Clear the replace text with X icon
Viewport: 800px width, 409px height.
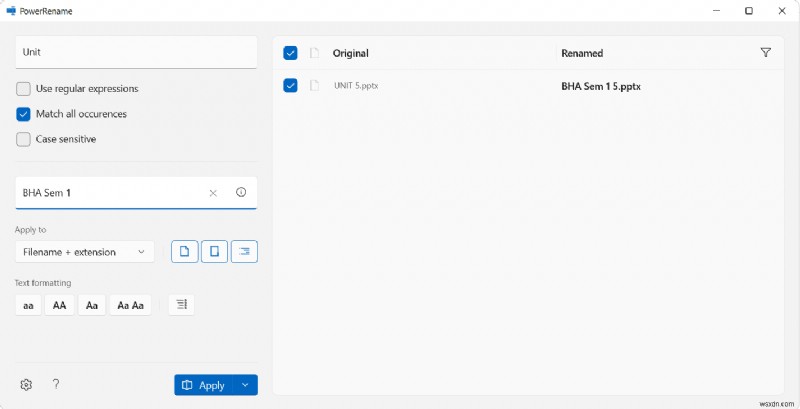click(x=213, y=193)
